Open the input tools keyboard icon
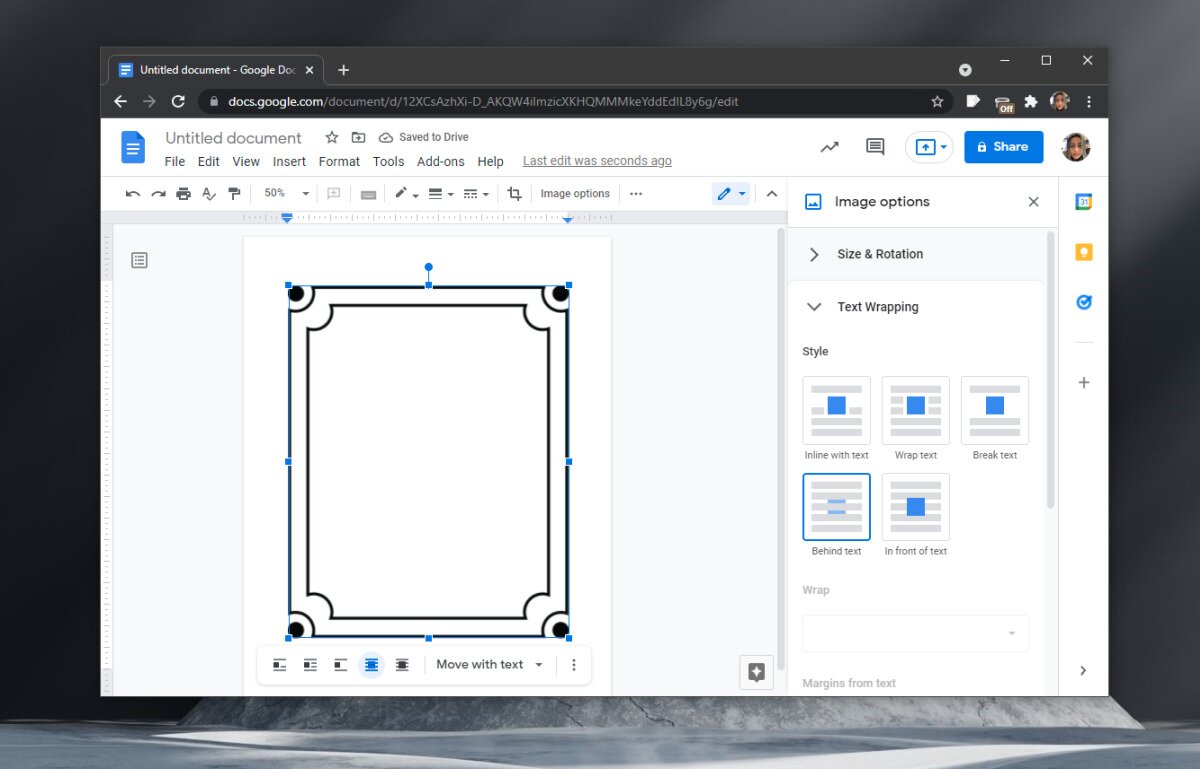This screenshot has height=769, width=1200. coord(368,193)
